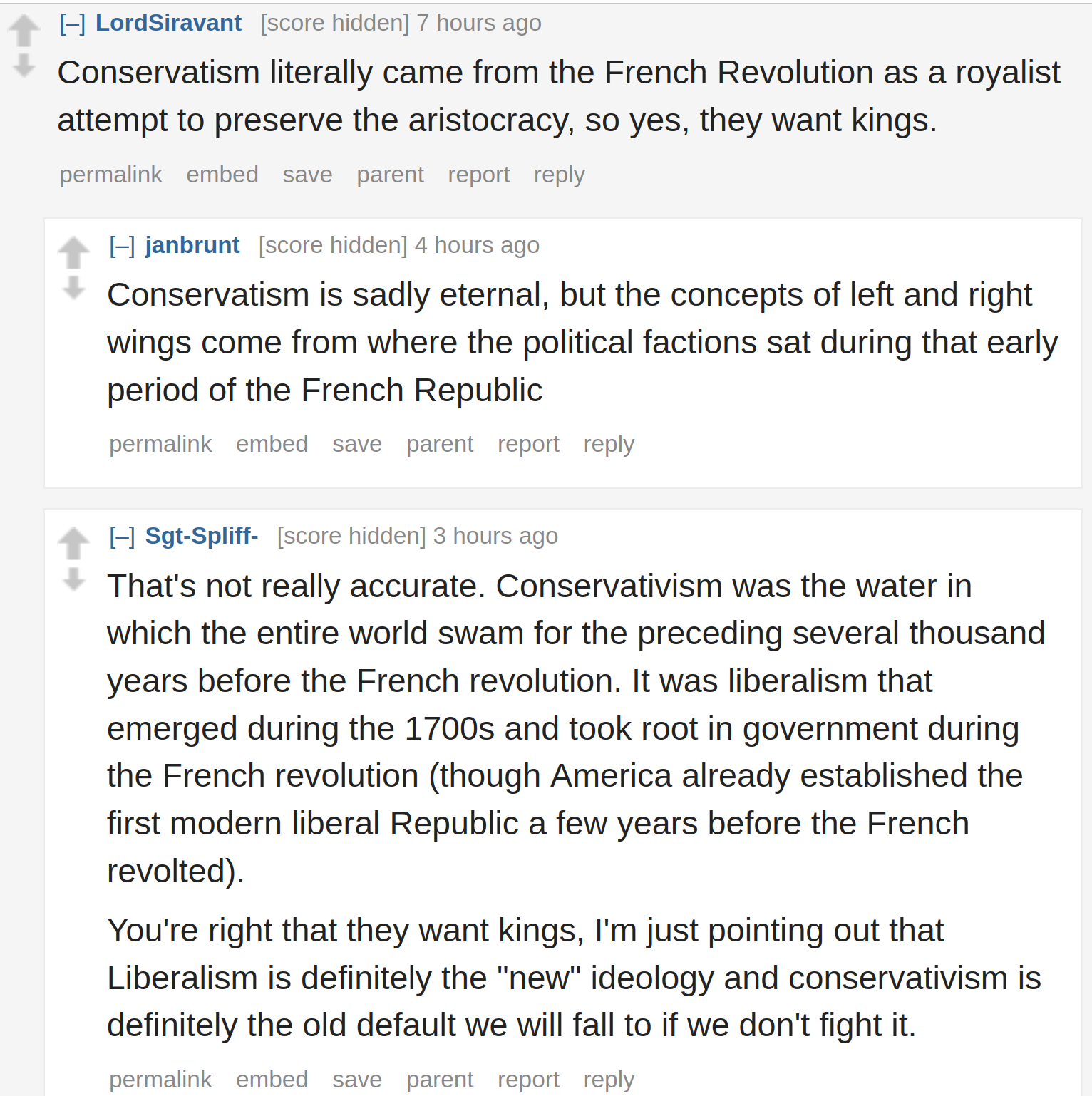Downvote Sgt-Spliff-'s comment

click(x=73, y=579)
